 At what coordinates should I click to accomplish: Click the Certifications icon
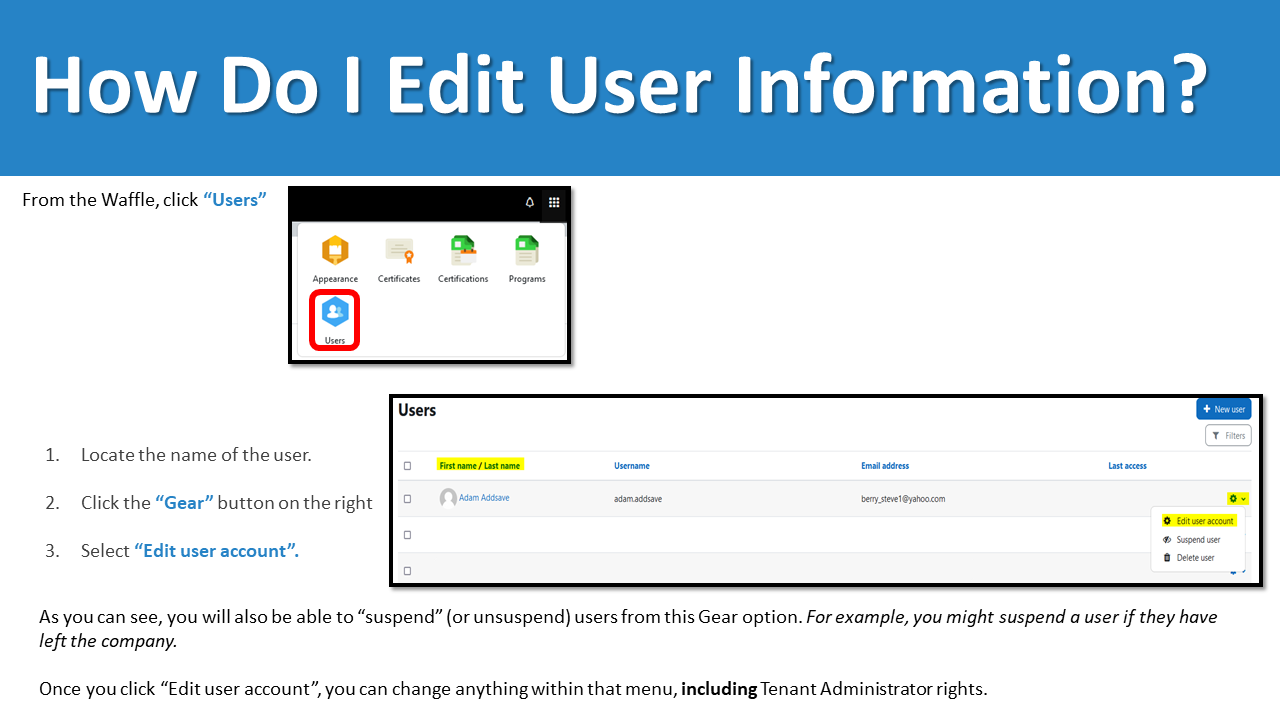click(463, 249)
